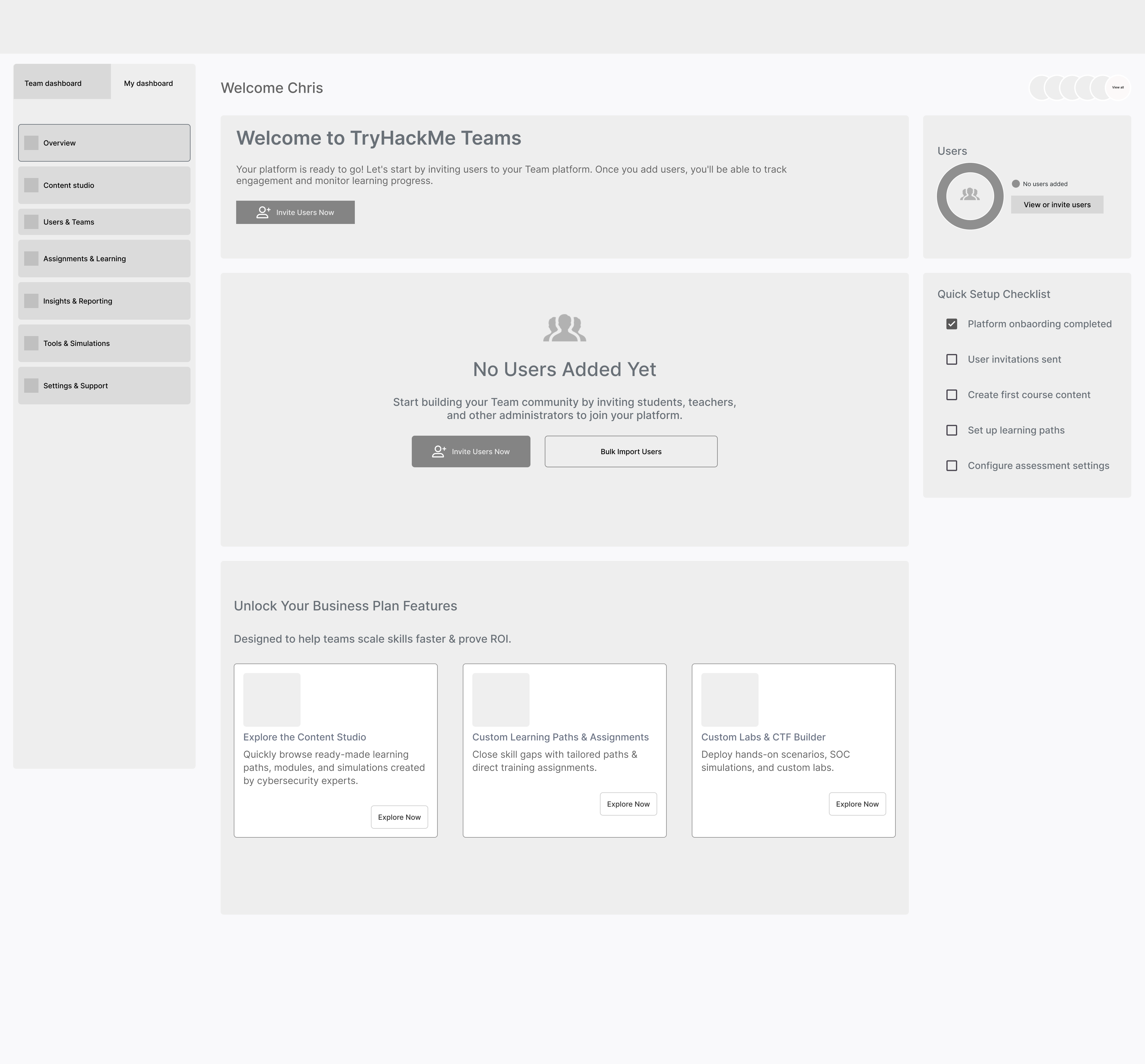Click the Custom Learning Paths & Assignments title
This screenshot has width=1145, height=1064.
(560, 737)
